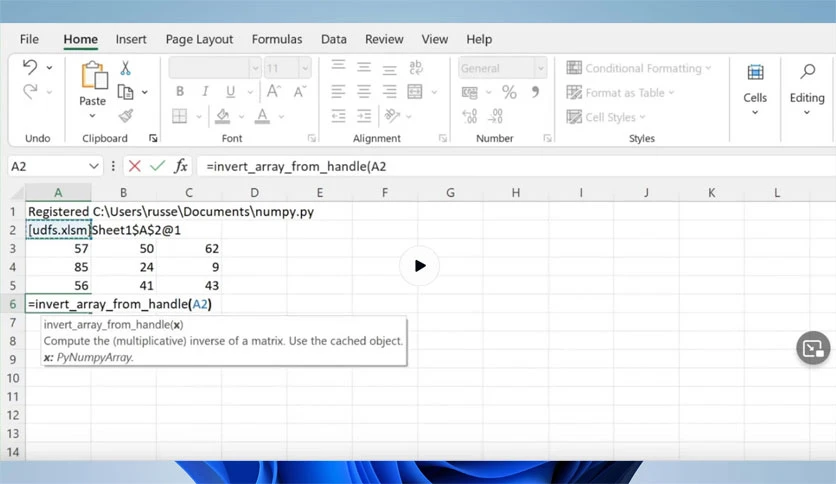
Task: Switch to the Formulas tab
Action: pyautogui.click(x=277, y=39)
